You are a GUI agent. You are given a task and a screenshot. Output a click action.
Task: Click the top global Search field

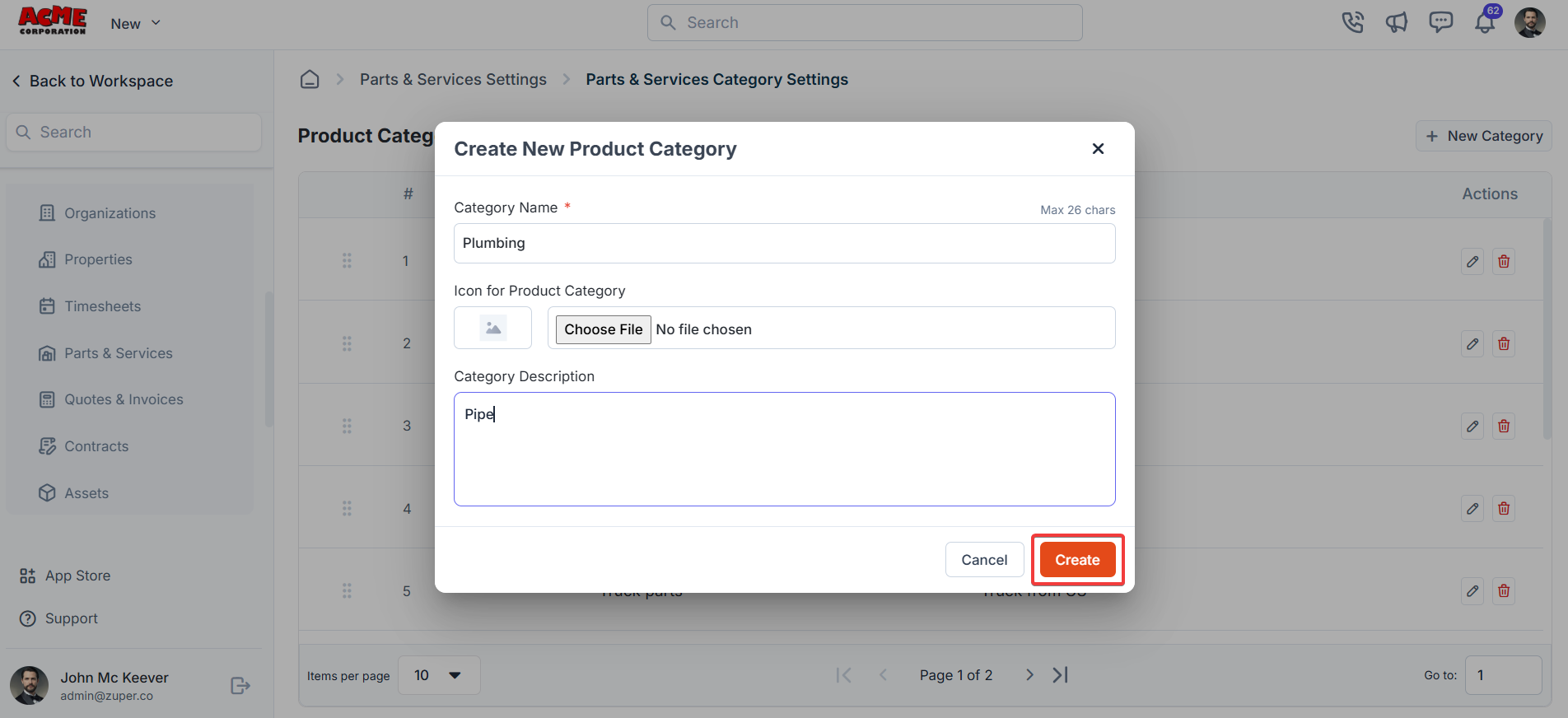point(865,22)
